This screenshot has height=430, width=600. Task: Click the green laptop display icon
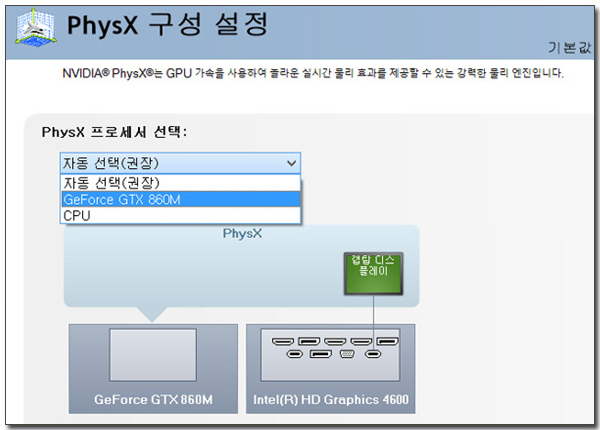(373, 274)
